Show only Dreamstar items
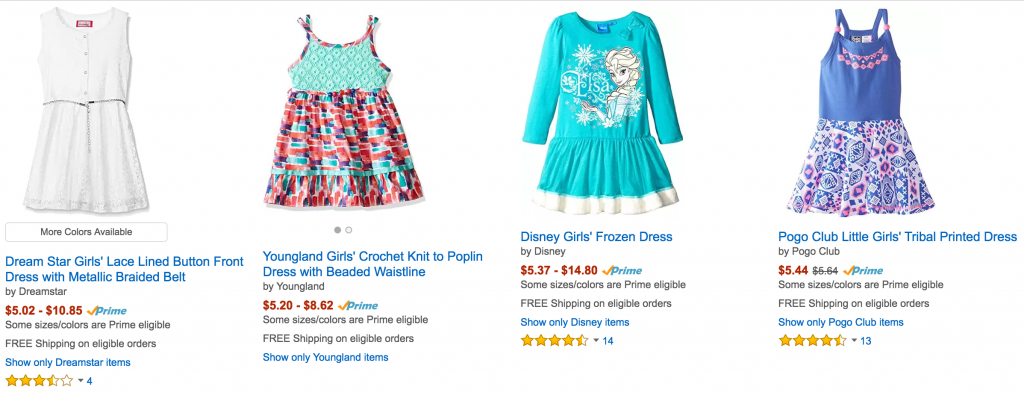The height and width of the screenshot is (395, 1024). [68, 362]
